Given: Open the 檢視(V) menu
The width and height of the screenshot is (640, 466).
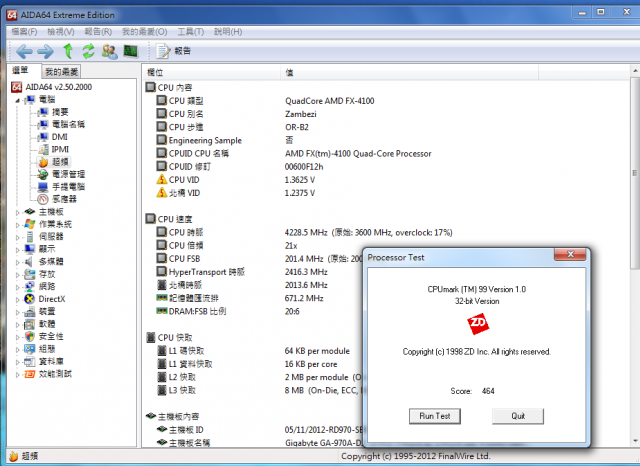Looking at the screenshot, I should (60, 32).
